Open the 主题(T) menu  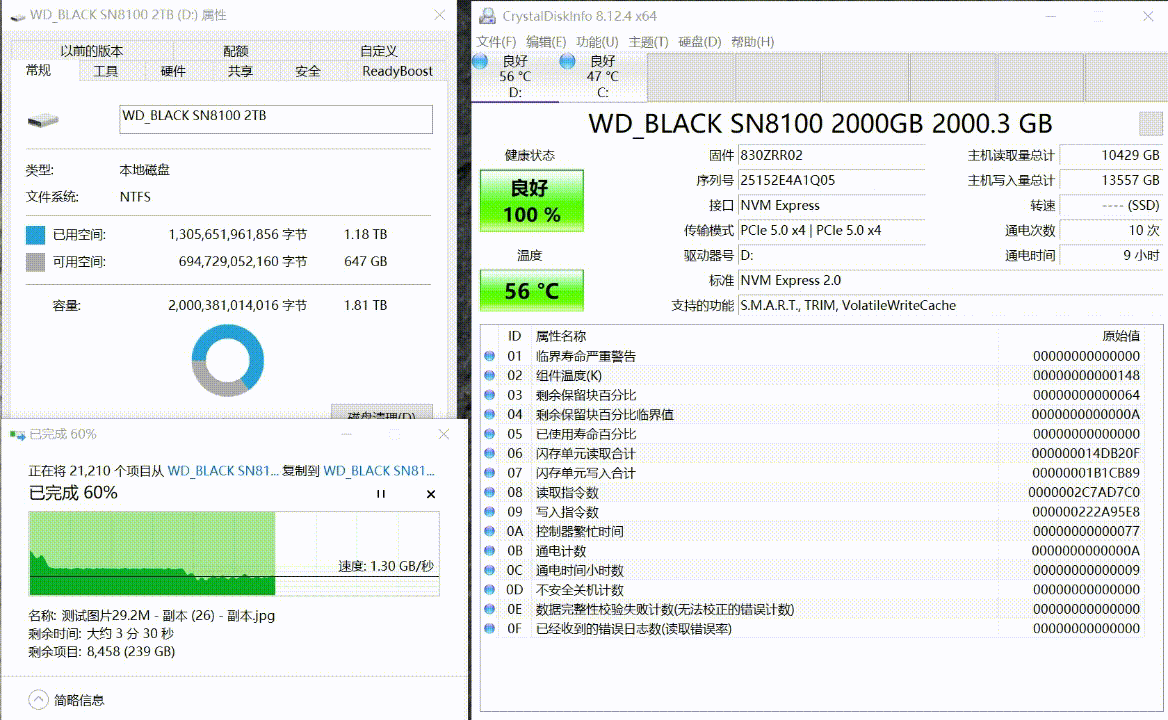(x=648, y=42)
